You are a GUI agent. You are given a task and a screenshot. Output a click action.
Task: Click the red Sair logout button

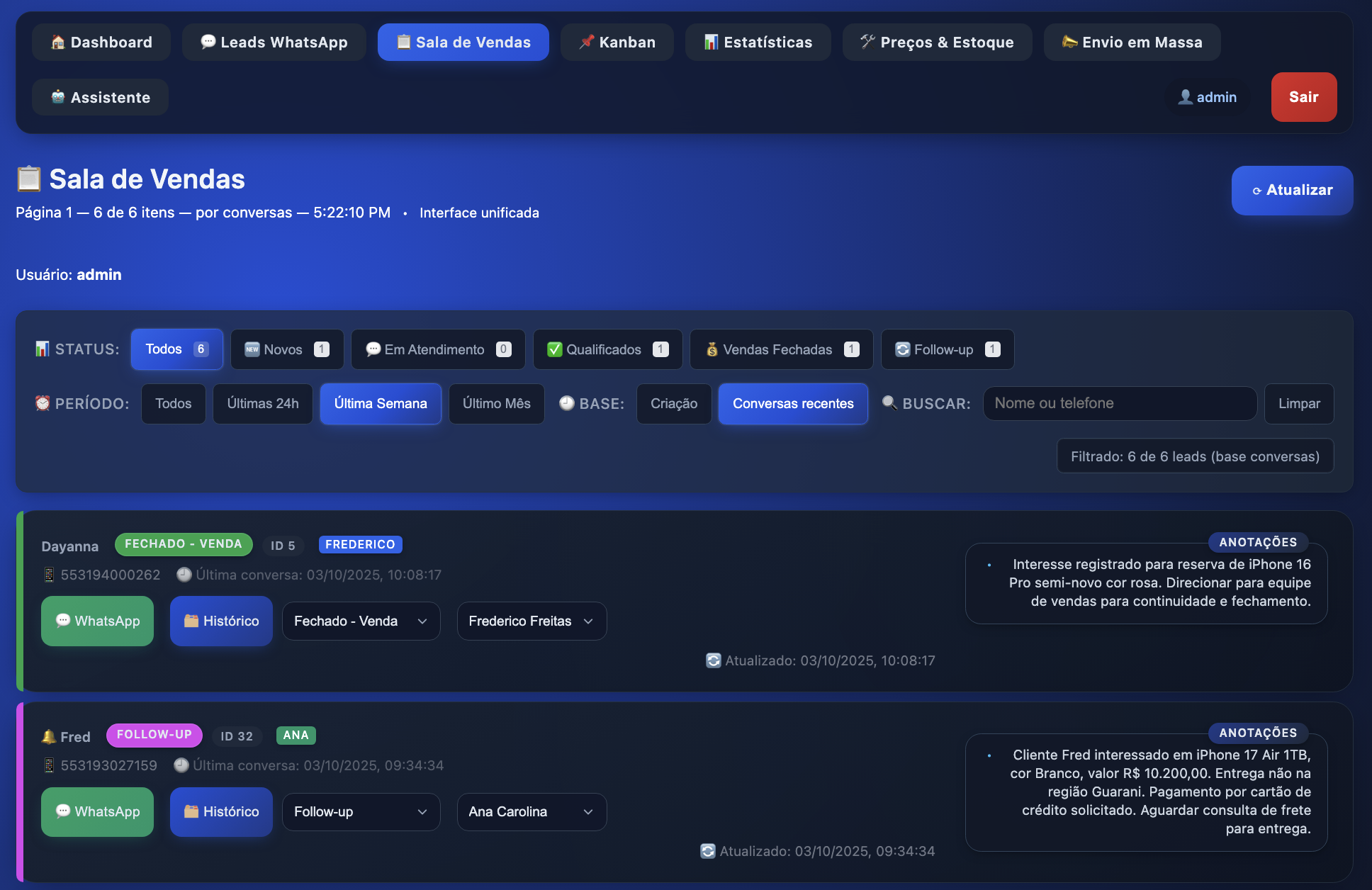(x=1303, y=97)
